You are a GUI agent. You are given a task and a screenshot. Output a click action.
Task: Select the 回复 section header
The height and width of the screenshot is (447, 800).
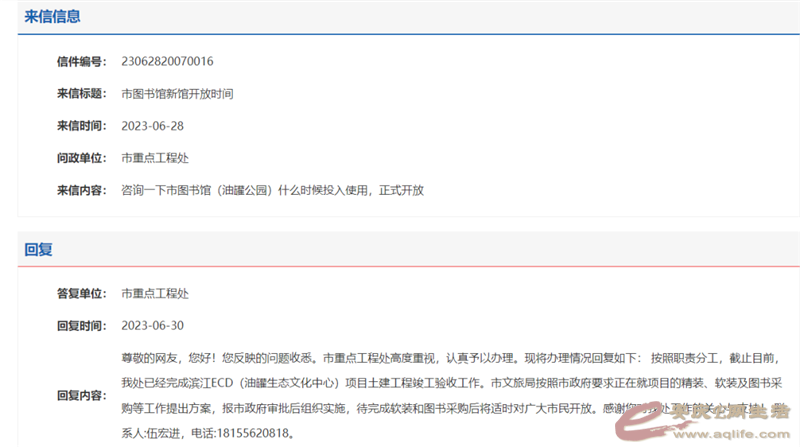pos(38,250)
